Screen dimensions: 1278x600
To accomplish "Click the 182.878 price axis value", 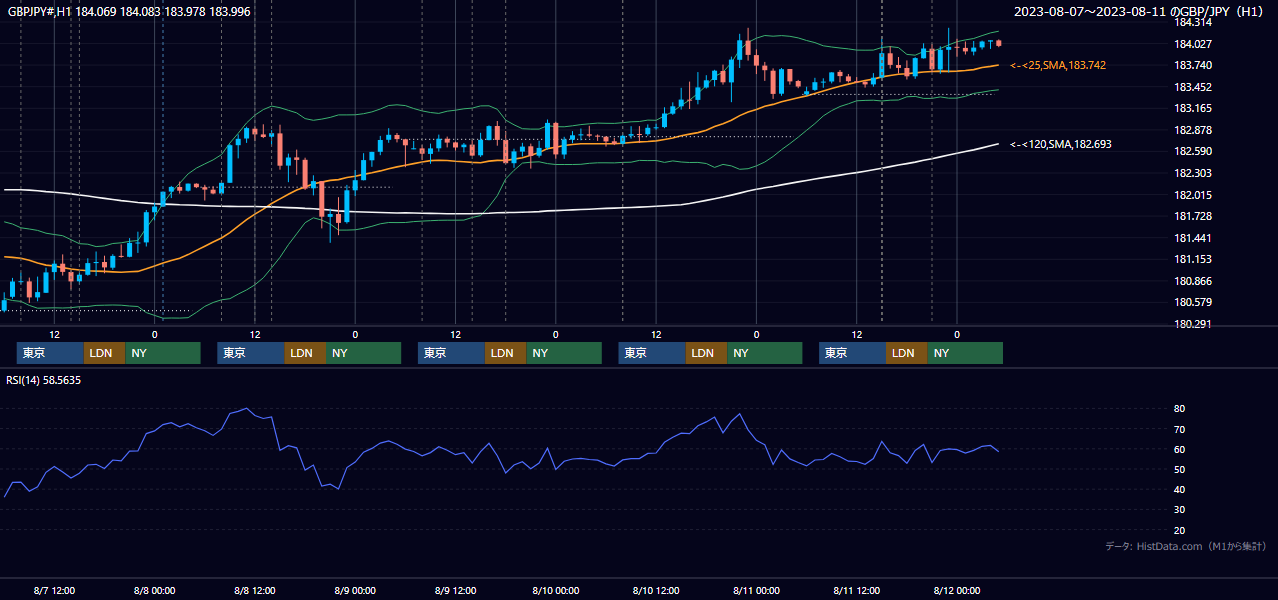I will 1193,130.
